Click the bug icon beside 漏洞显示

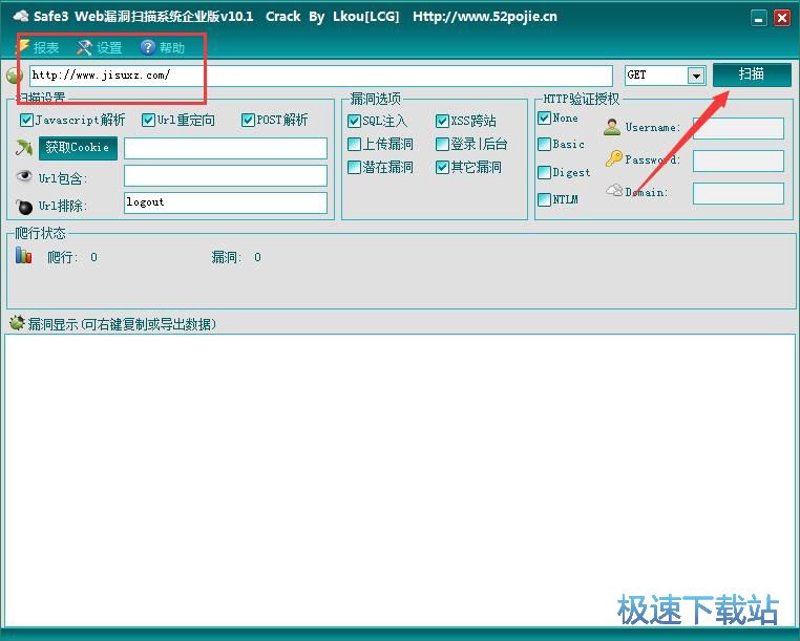point(17,323)
